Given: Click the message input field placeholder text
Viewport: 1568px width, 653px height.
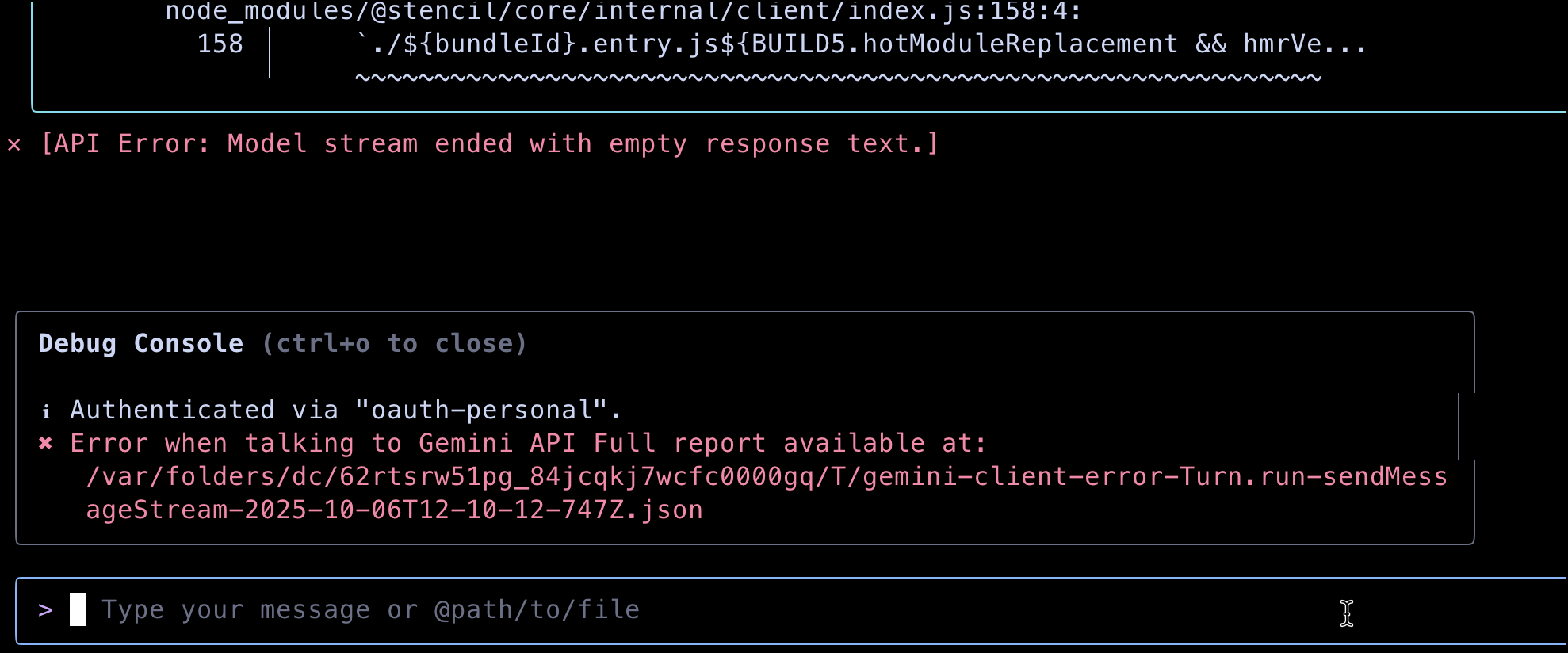Looking at the screenshot, I should pos(370,610).
